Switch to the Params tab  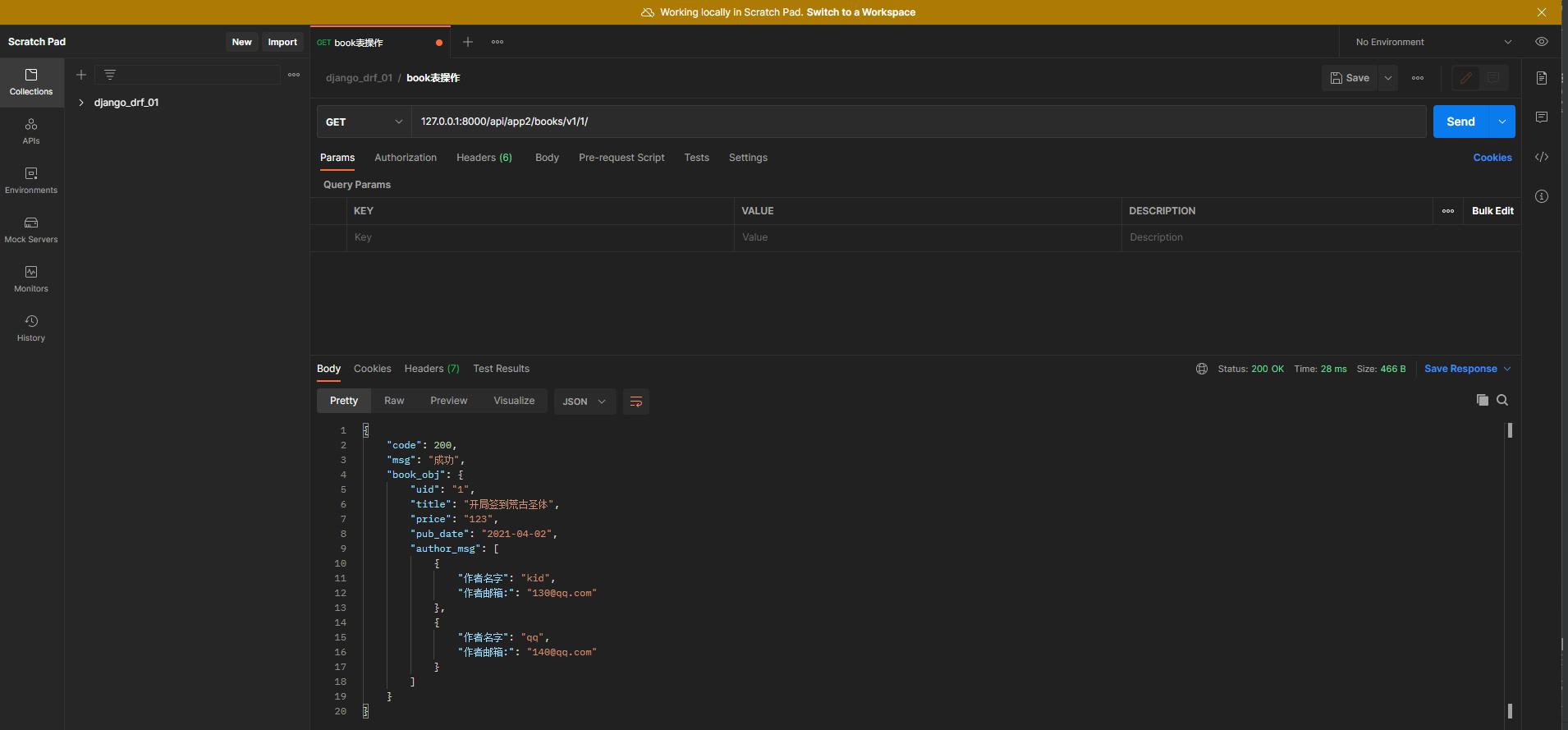(337, 158)
